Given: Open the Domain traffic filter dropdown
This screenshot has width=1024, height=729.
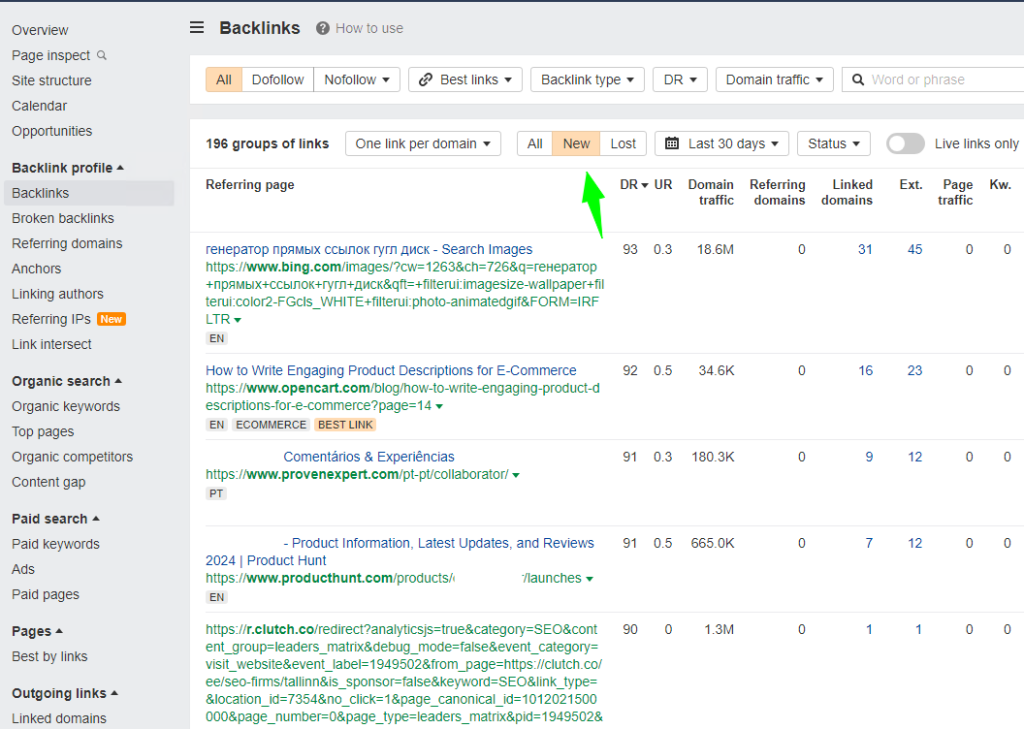Looking at the screenshot, I should [774, 80].
